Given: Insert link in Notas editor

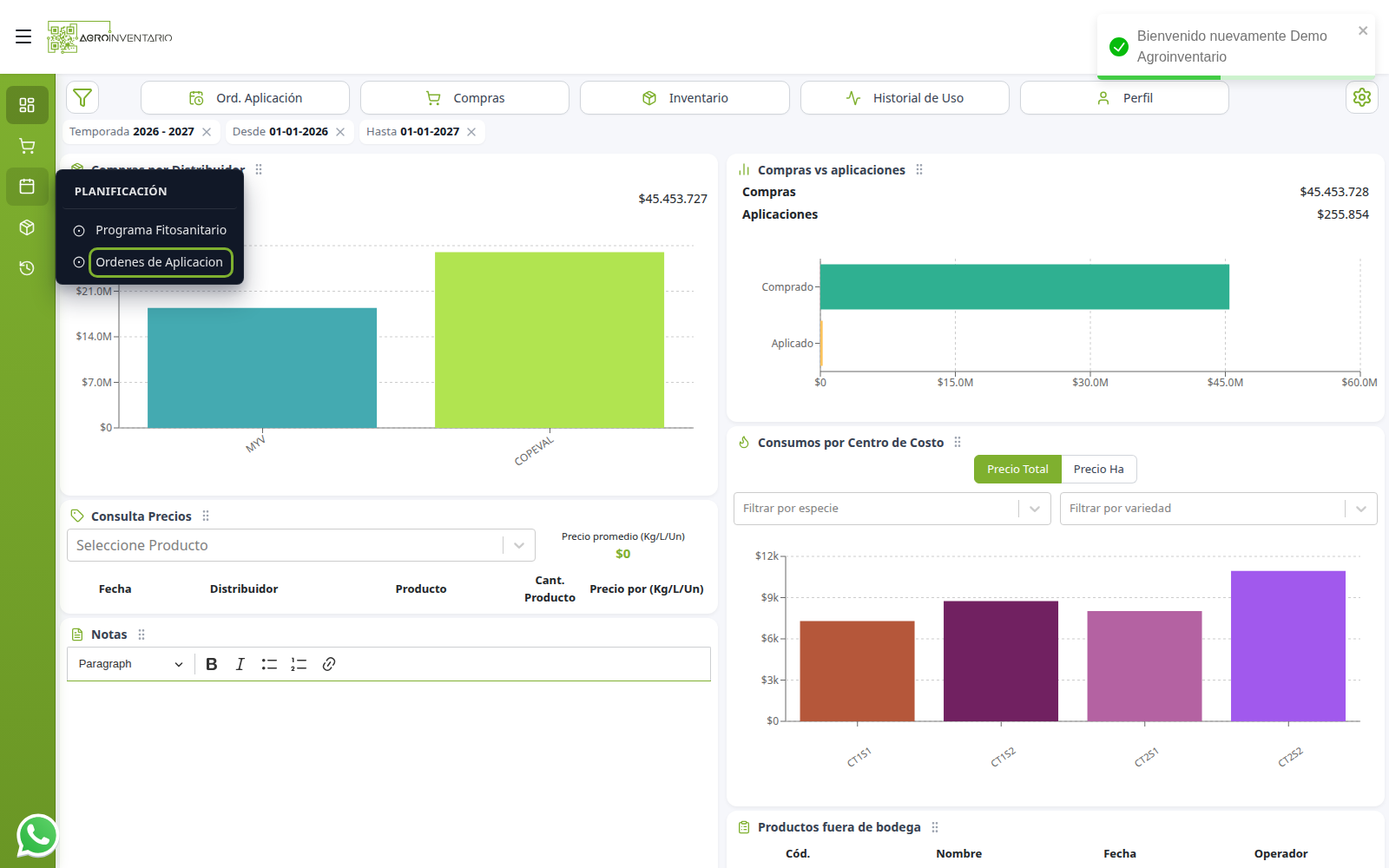Looking at the screenshot, I should click(329, 664).
